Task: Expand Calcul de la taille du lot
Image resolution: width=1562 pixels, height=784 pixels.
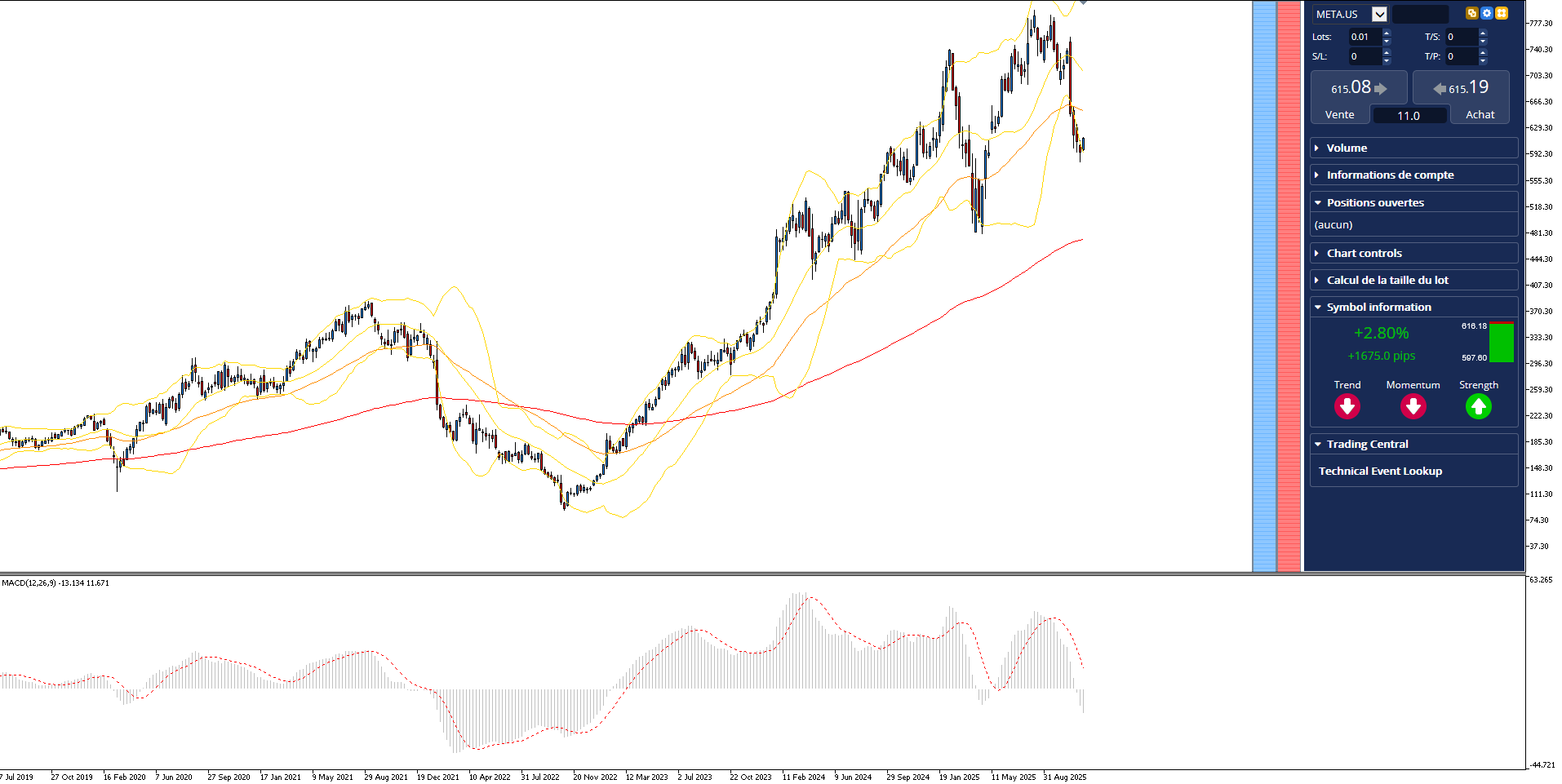Action: [x=1414, y=280]
